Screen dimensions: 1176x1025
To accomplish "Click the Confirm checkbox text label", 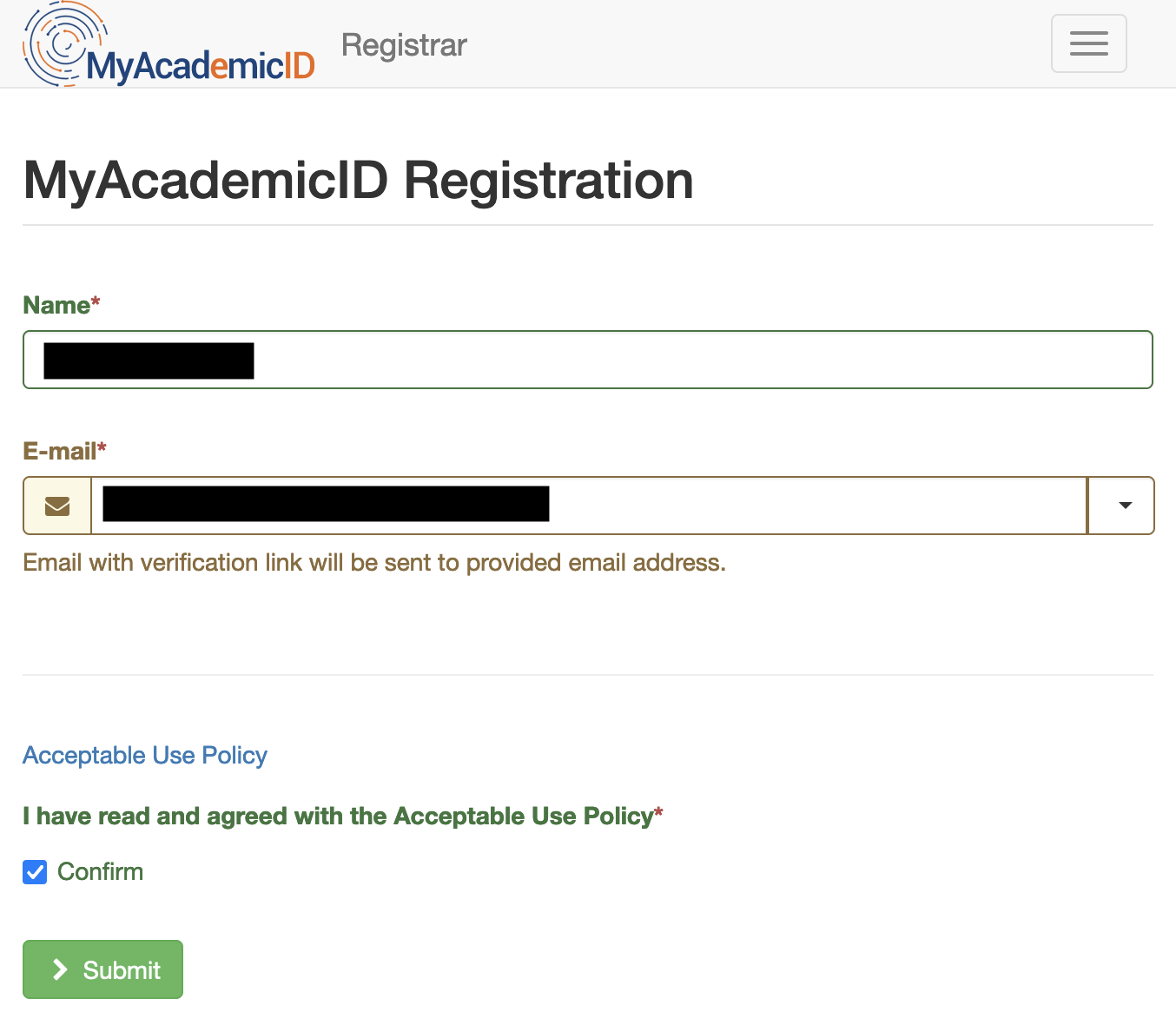I will point(100,872).
